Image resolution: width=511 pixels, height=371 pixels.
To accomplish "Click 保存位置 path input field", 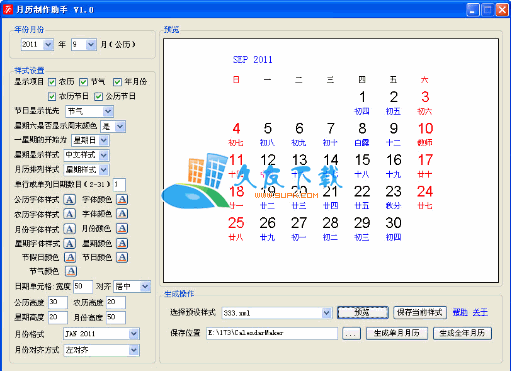I will click(272, 333).
